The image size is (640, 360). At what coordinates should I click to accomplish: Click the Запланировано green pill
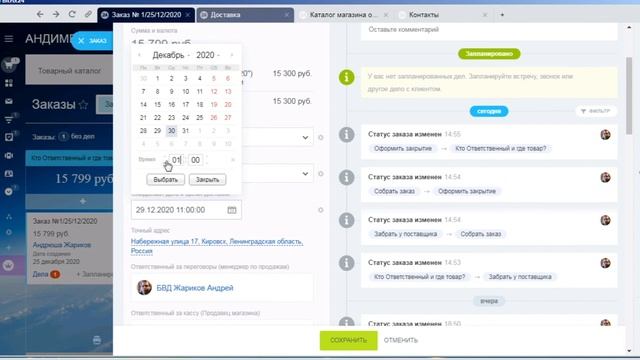489,54
